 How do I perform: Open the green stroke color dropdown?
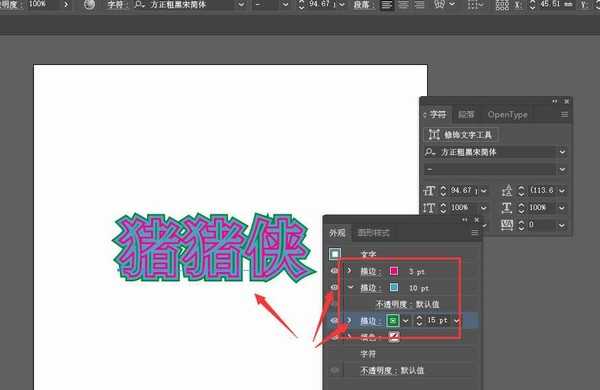[x=406, y=320]
